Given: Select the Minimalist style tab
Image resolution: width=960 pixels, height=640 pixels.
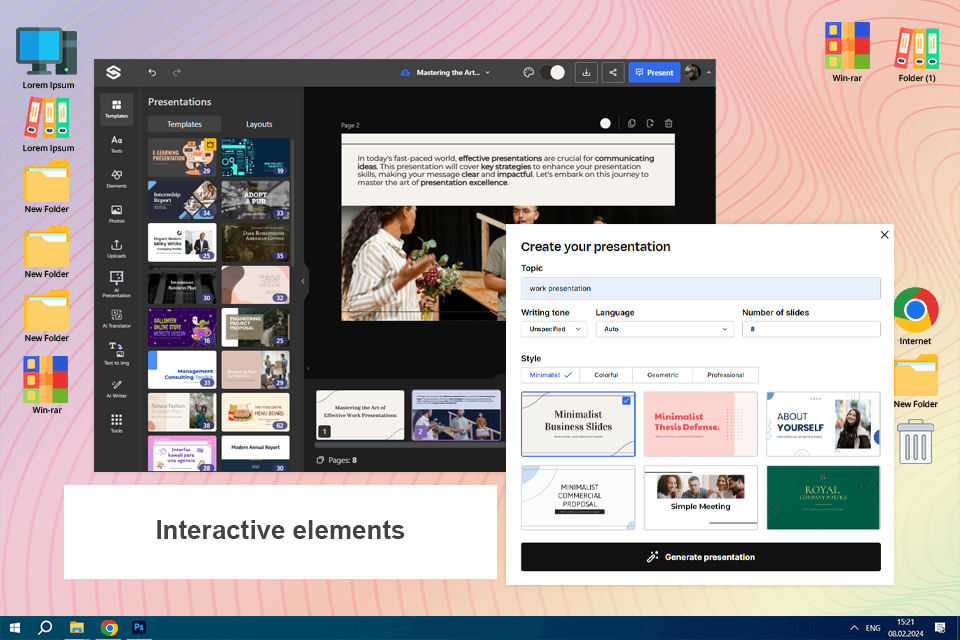Looking at the screenshot, I should click(550, 375).
